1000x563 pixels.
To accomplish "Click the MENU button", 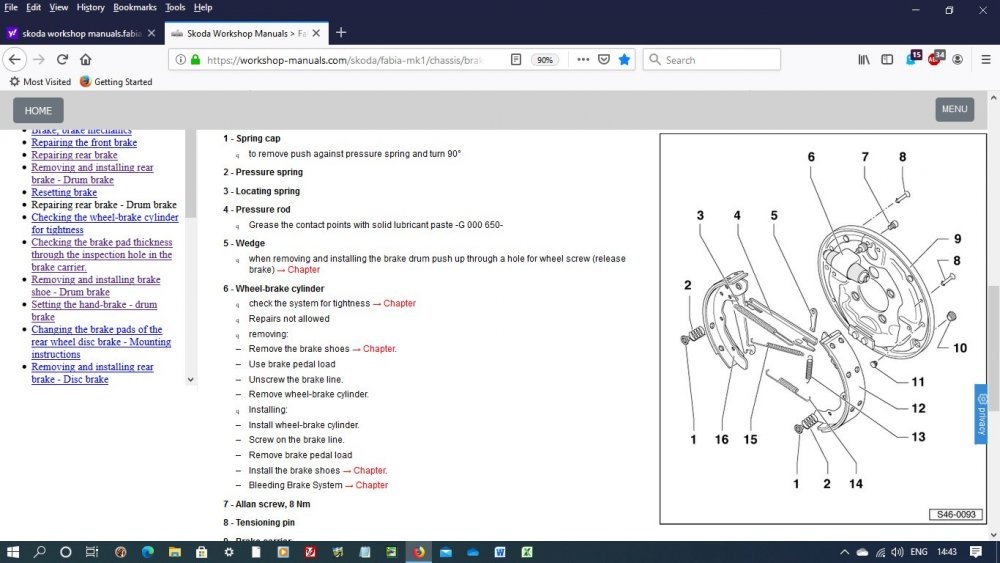I will tap(954, 109).
